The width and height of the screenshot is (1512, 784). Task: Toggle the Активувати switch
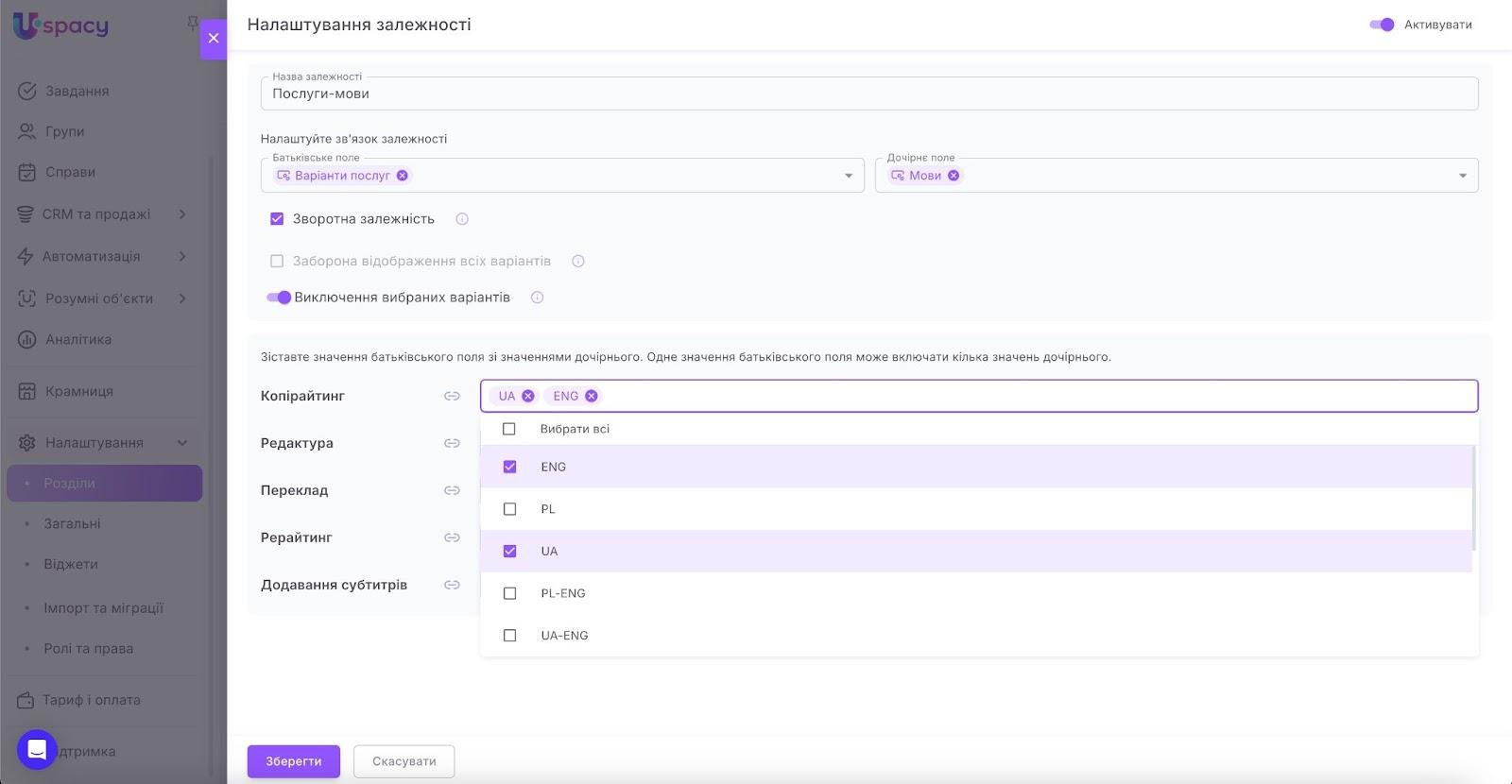click(x=1382, y=25)
